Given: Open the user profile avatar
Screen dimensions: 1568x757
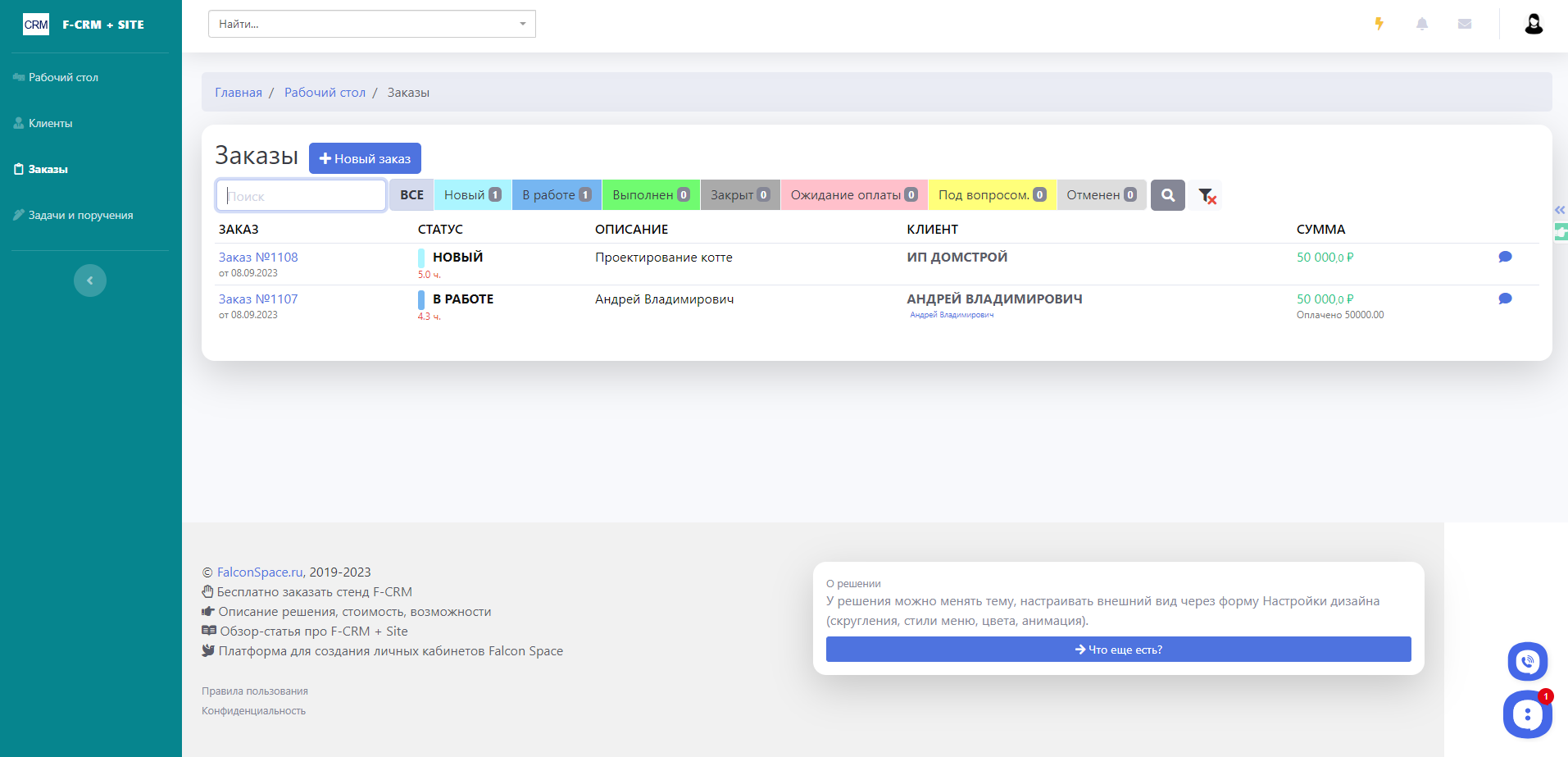Looking at the screenshot, I should coord(1534,24).
